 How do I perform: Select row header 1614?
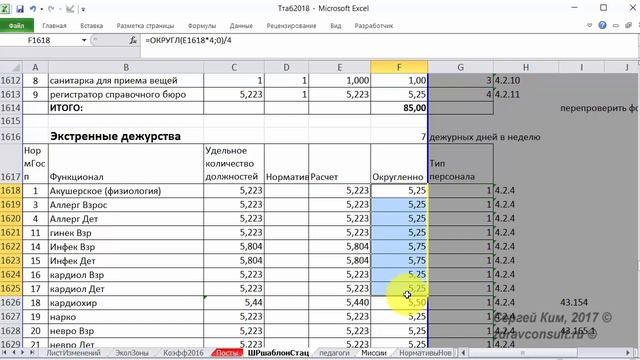[x=11, y=108]
